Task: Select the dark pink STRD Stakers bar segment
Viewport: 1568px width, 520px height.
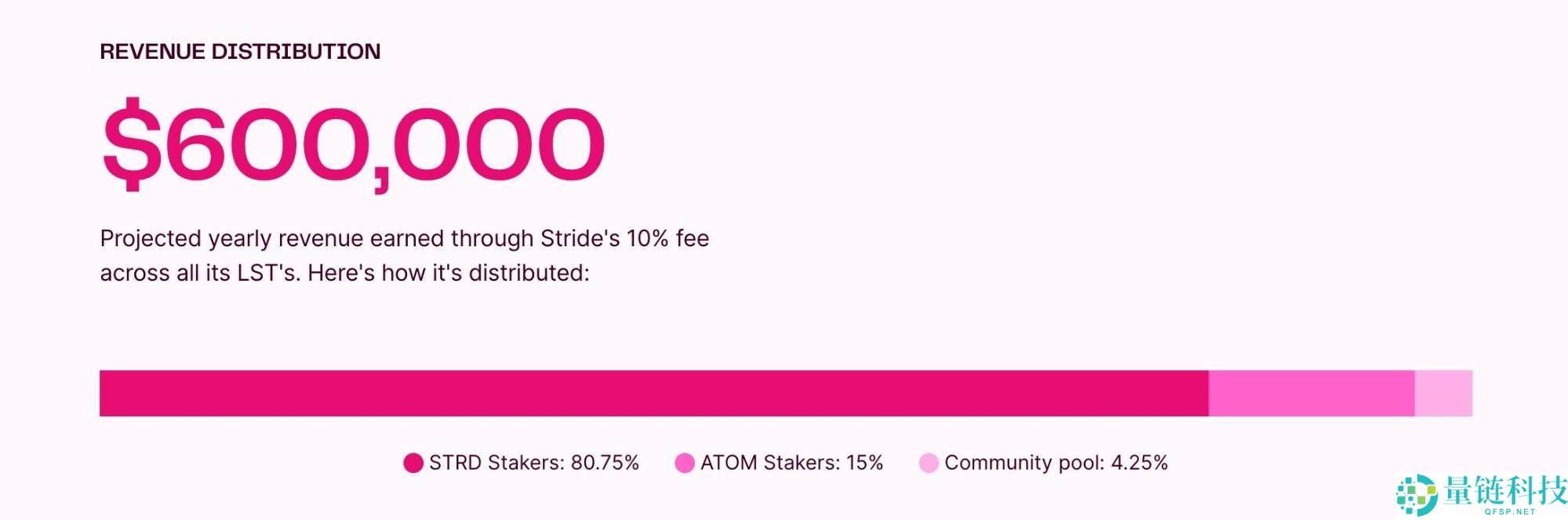Action: (x=653, y=394)
